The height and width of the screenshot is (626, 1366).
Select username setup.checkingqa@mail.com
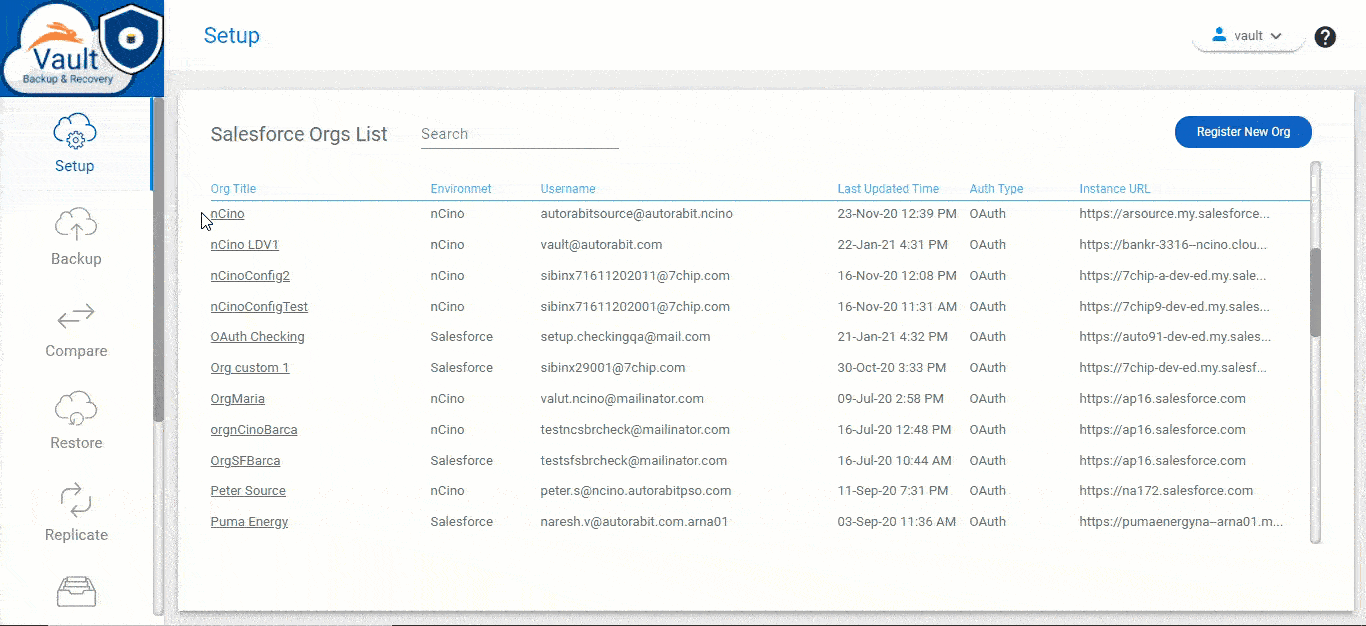coord(625,337)
